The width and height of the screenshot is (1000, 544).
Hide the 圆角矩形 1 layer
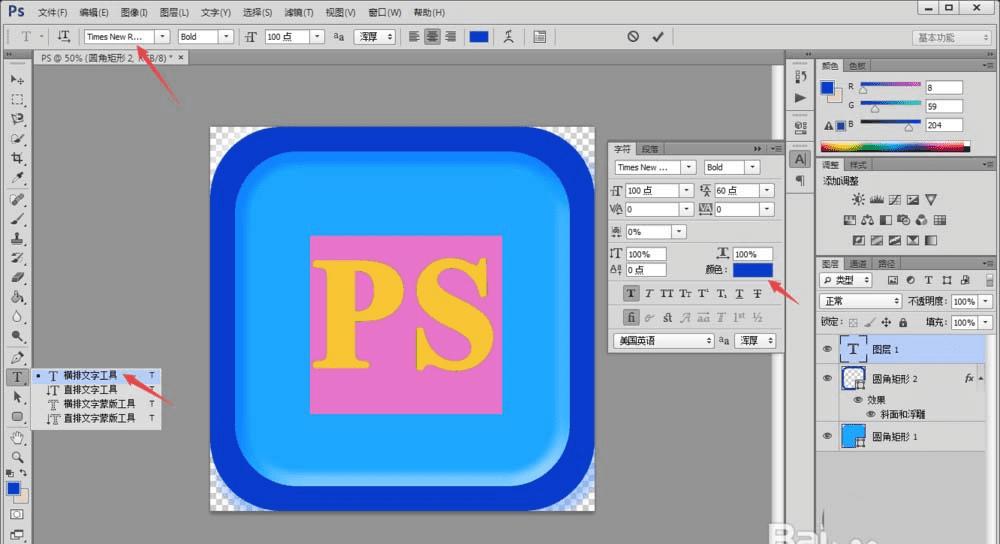(827, 436)
